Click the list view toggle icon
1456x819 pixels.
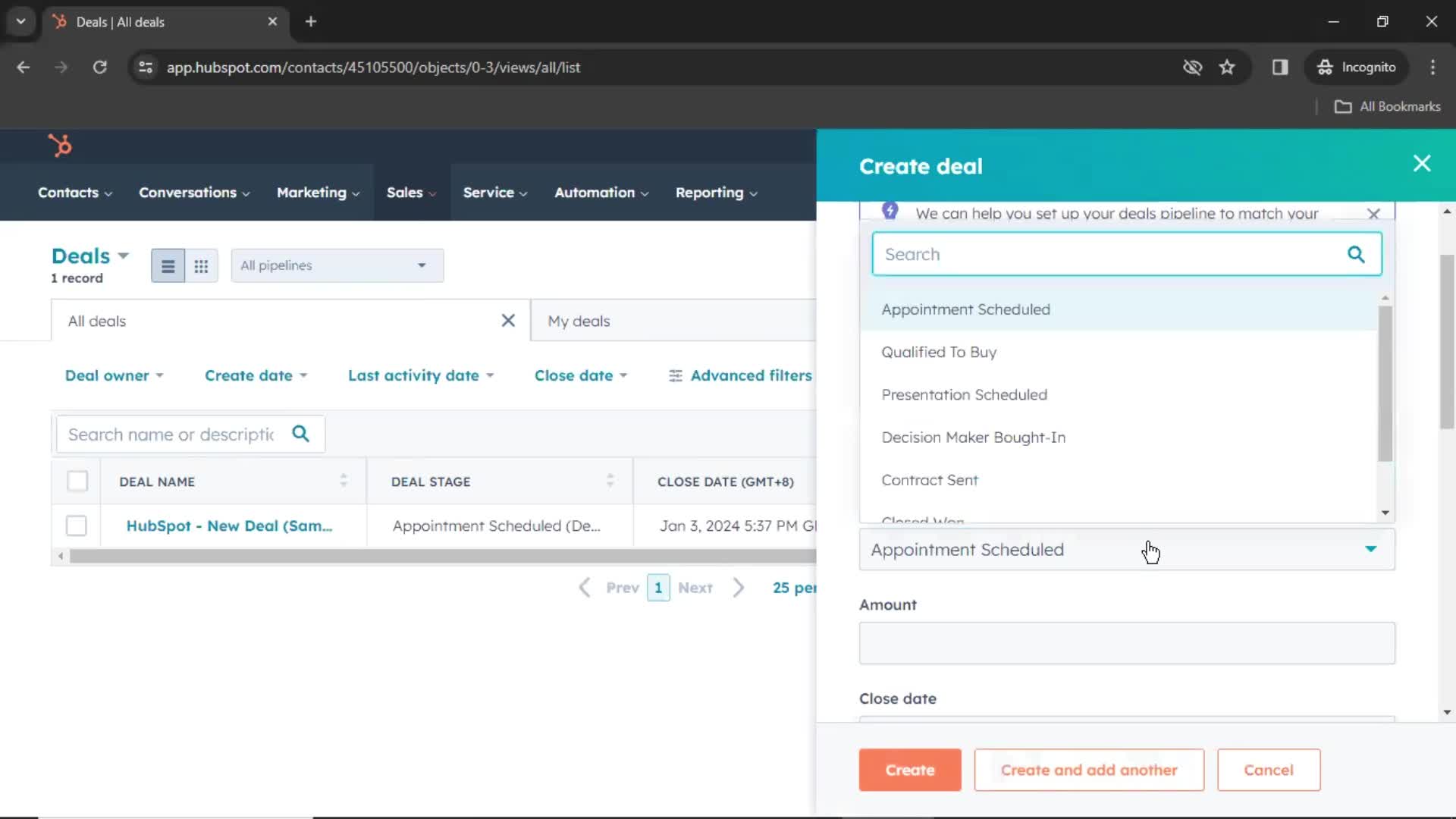click(x=167, y=265)
